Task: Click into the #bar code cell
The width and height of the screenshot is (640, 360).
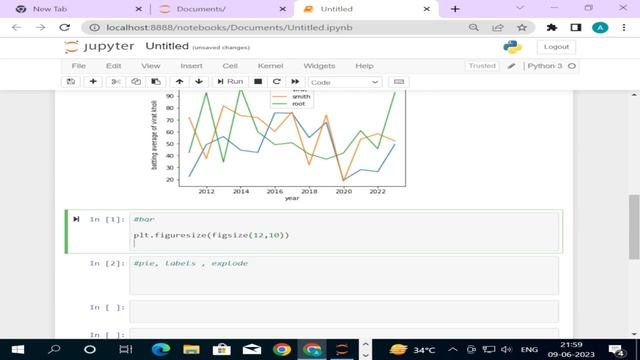Action: tap(344, 231)
